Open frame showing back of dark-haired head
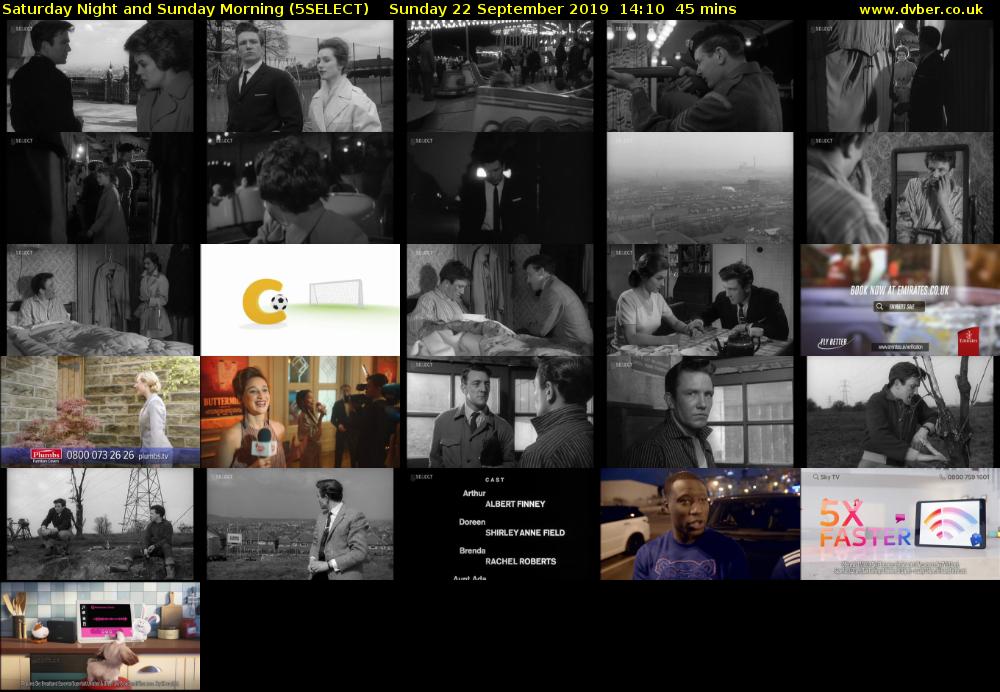Screen dimensions: 1000x692 (300, 188)
